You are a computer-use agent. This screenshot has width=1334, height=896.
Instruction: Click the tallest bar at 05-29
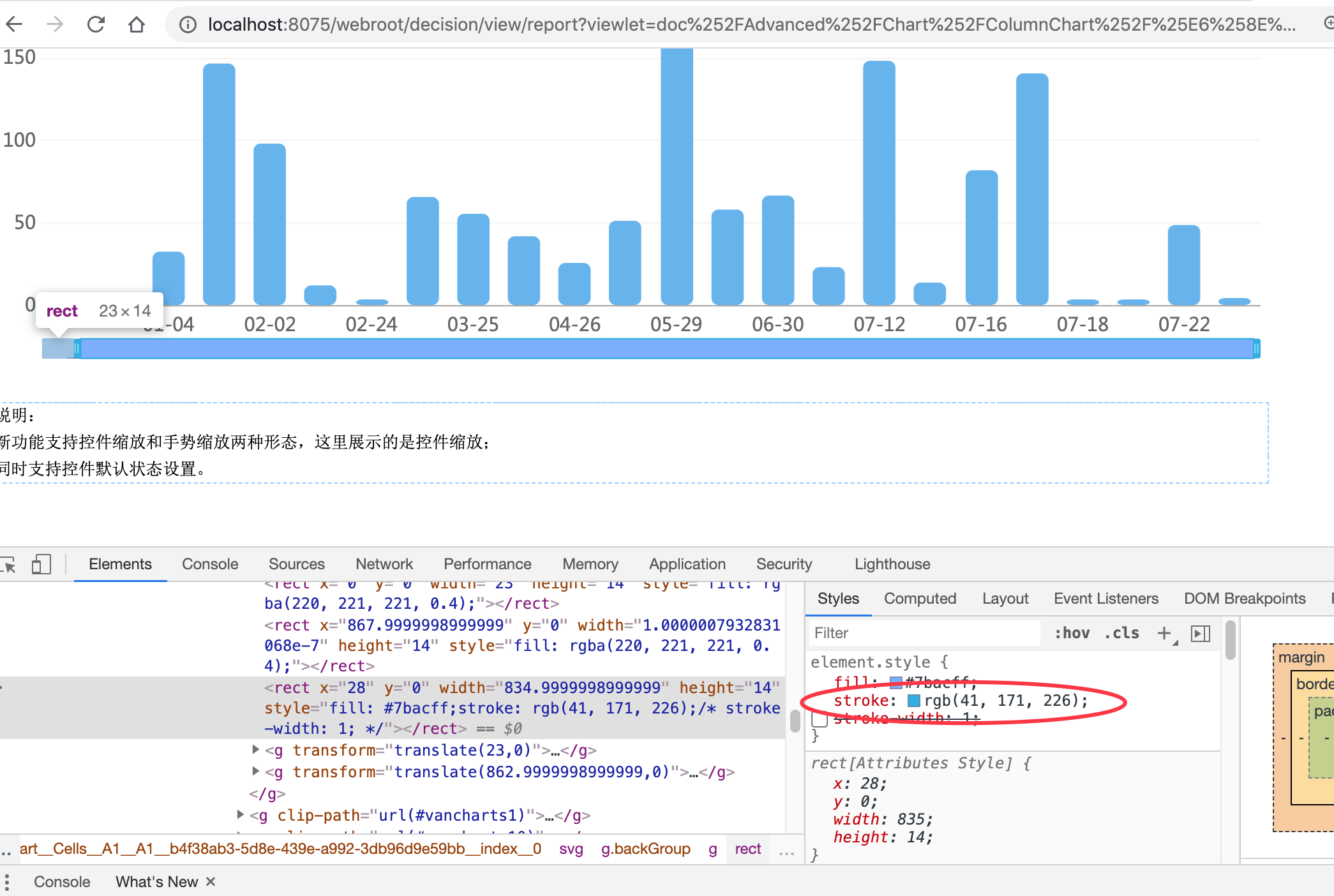click(x=677, y=176)
